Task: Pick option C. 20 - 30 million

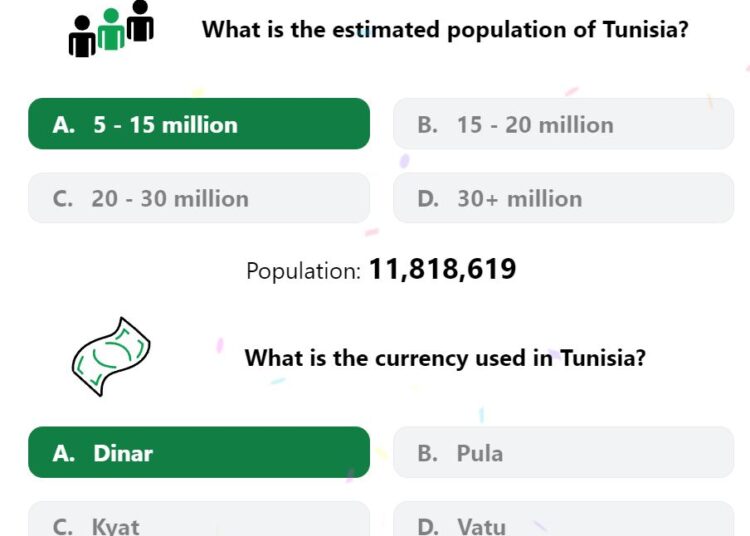Action: (x=199, y=198)
